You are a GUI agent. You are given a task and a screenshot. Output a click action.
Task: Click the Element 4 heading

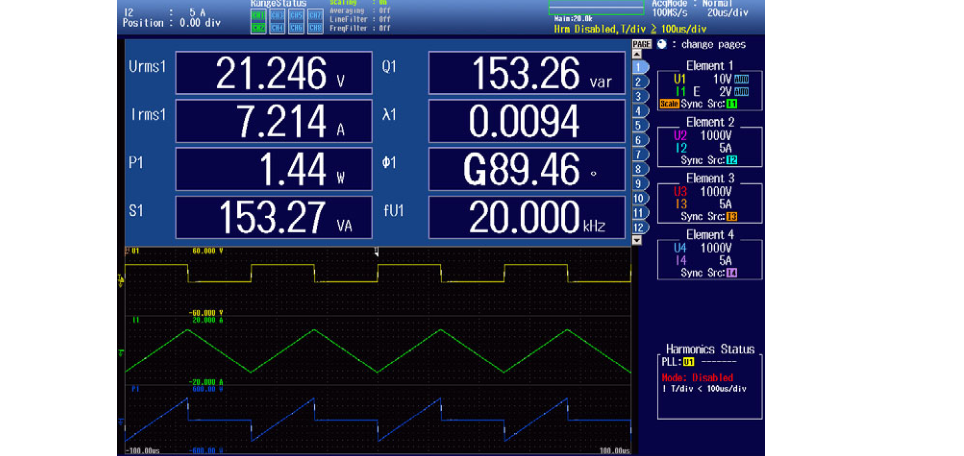(709, 235)
